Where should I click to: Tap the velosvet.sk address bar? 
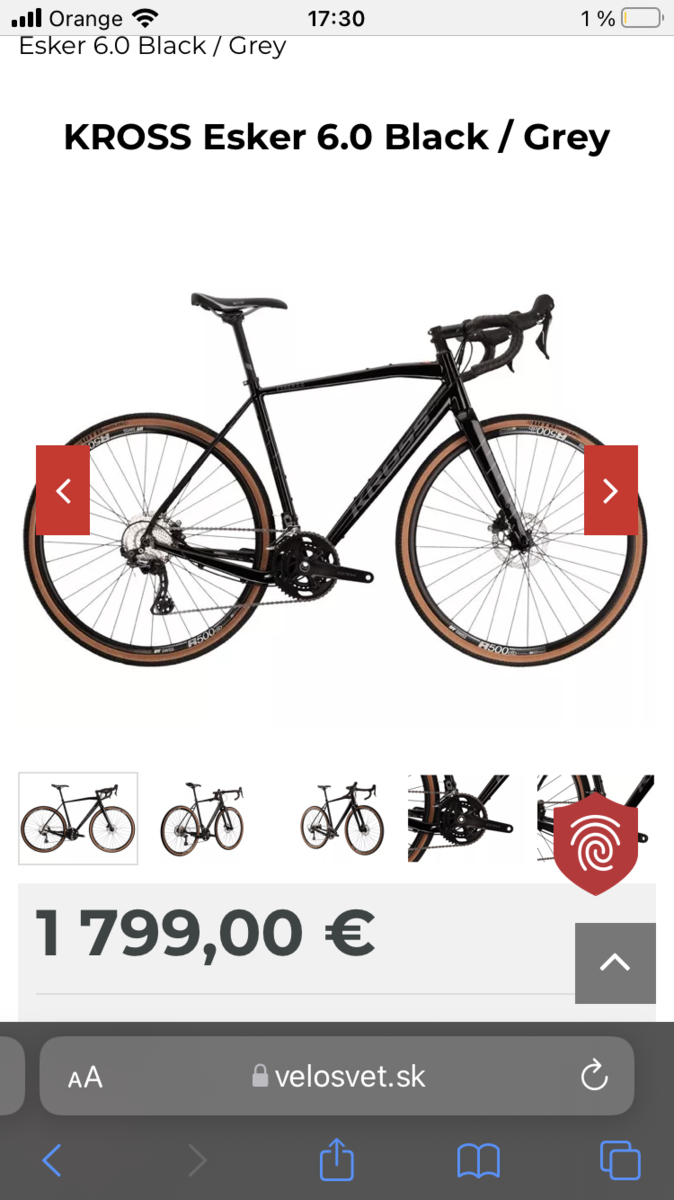click(337, 1076)
